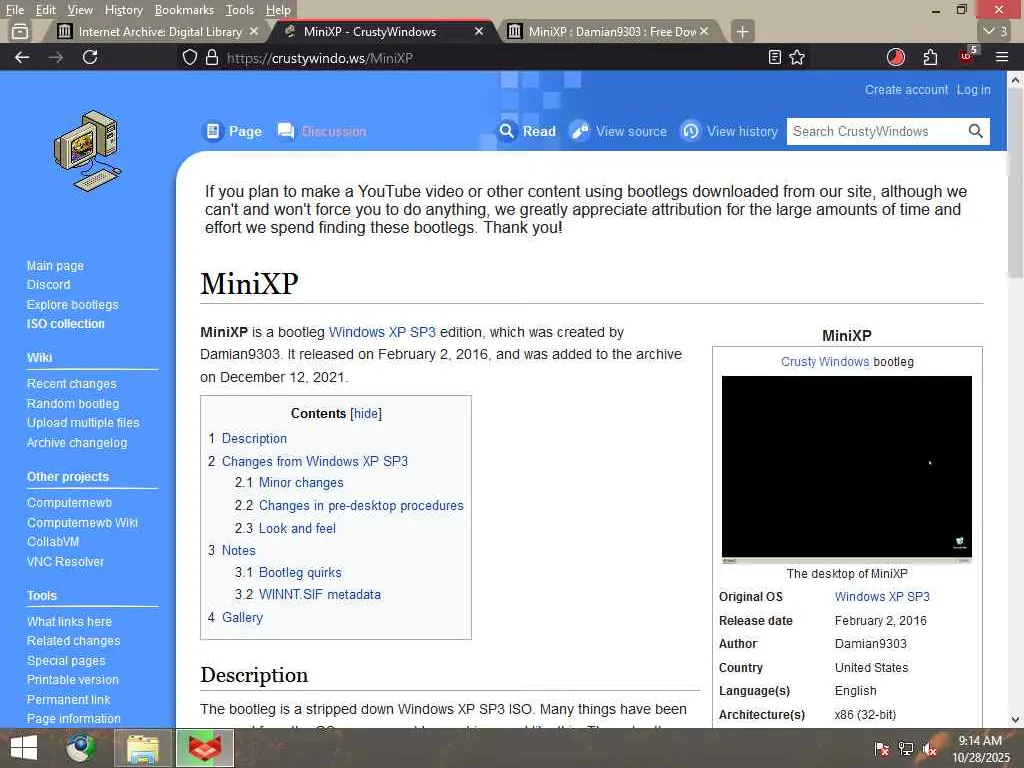
Task: Open Windows XP SP3 link in intro
Action: tap(382, 332)
